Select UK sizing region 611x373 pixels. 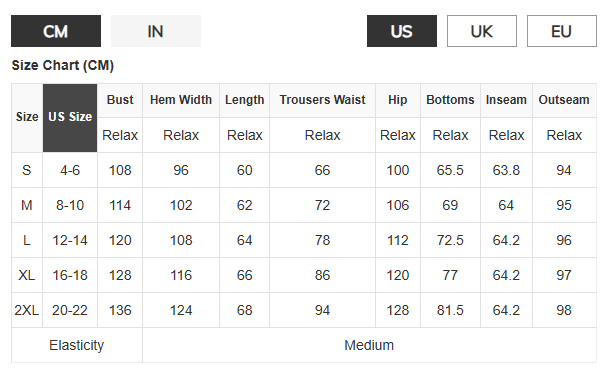click(x=482, y=31)
